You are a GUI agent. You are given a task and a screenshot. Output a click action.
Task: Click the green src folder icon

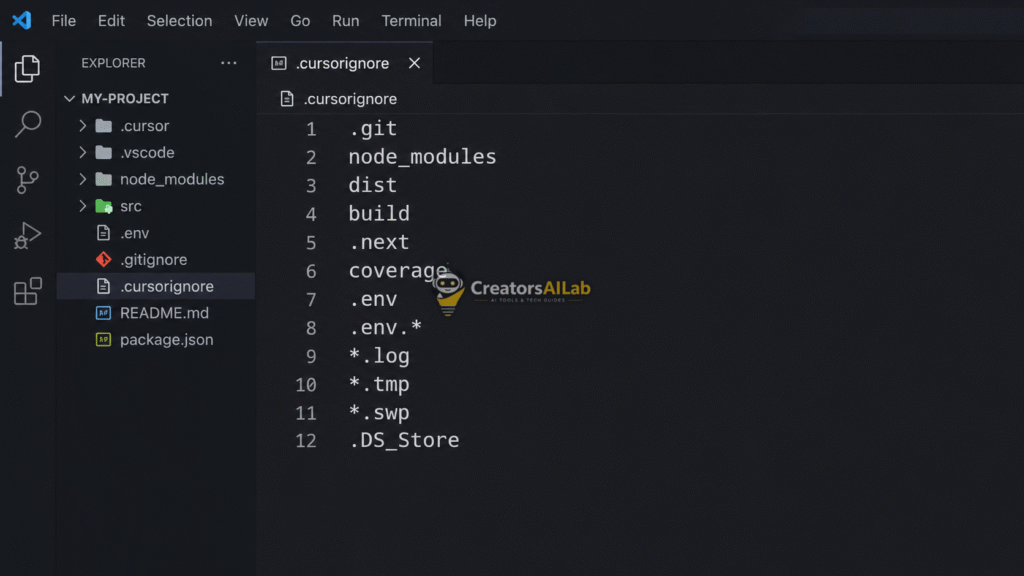[x=104, y=206]
